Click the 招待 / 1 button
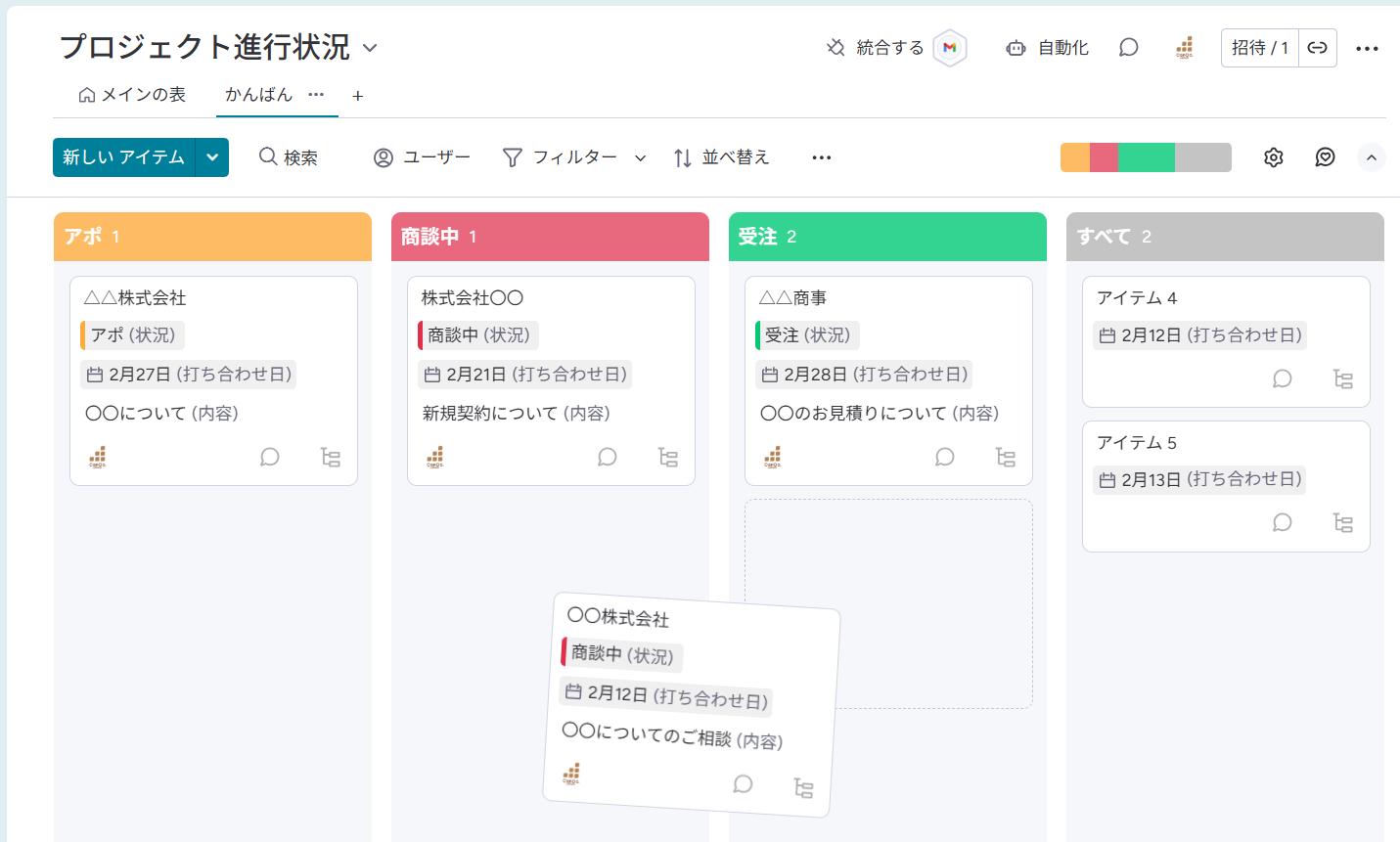 pyautogui.click(x=1260, y=48)
